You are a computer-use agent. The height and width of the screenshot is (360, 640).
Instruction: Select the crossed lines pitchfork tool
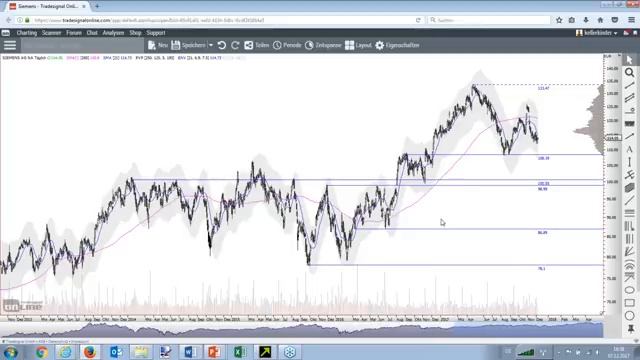click(629, 175)
